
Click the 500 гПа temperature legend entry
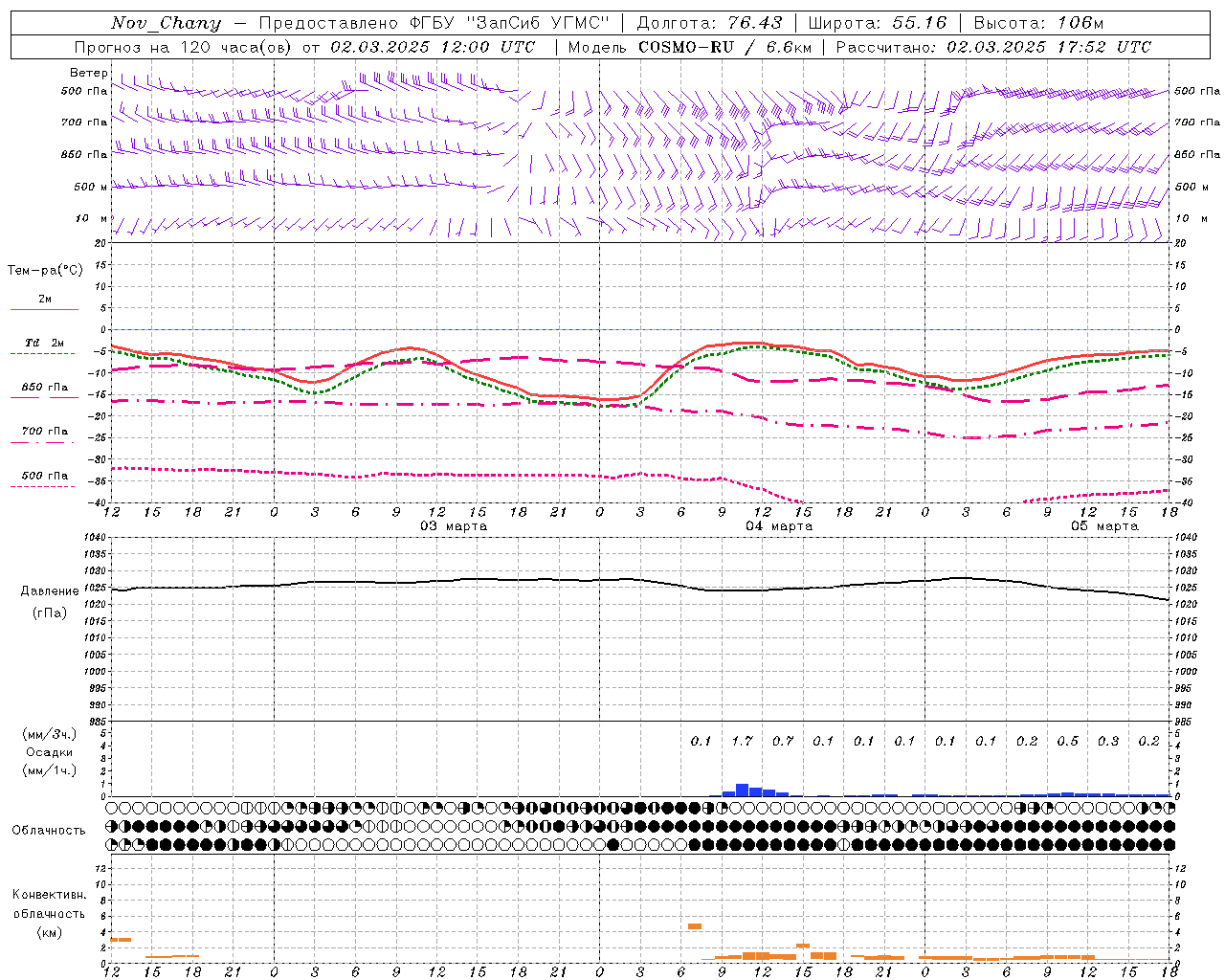pyautogui.click(x=45, y=476)
